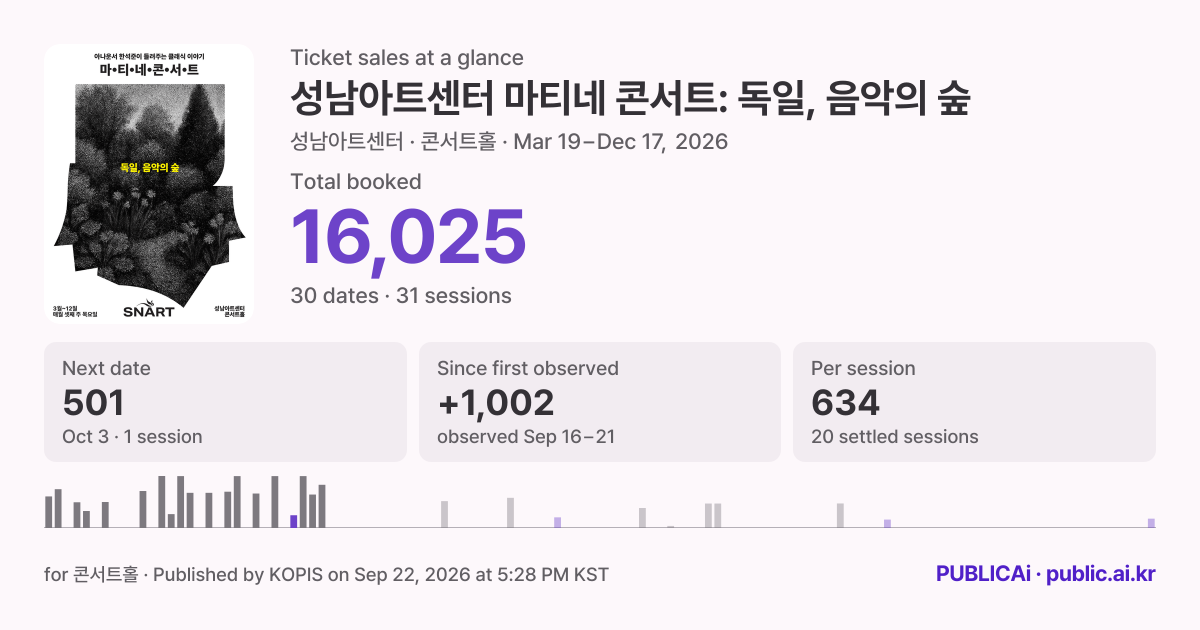The height and width of the screenshot is (630, 1200).
Task: Click the concert title heading
Action: pyautogui.click(x=630, y=98)
